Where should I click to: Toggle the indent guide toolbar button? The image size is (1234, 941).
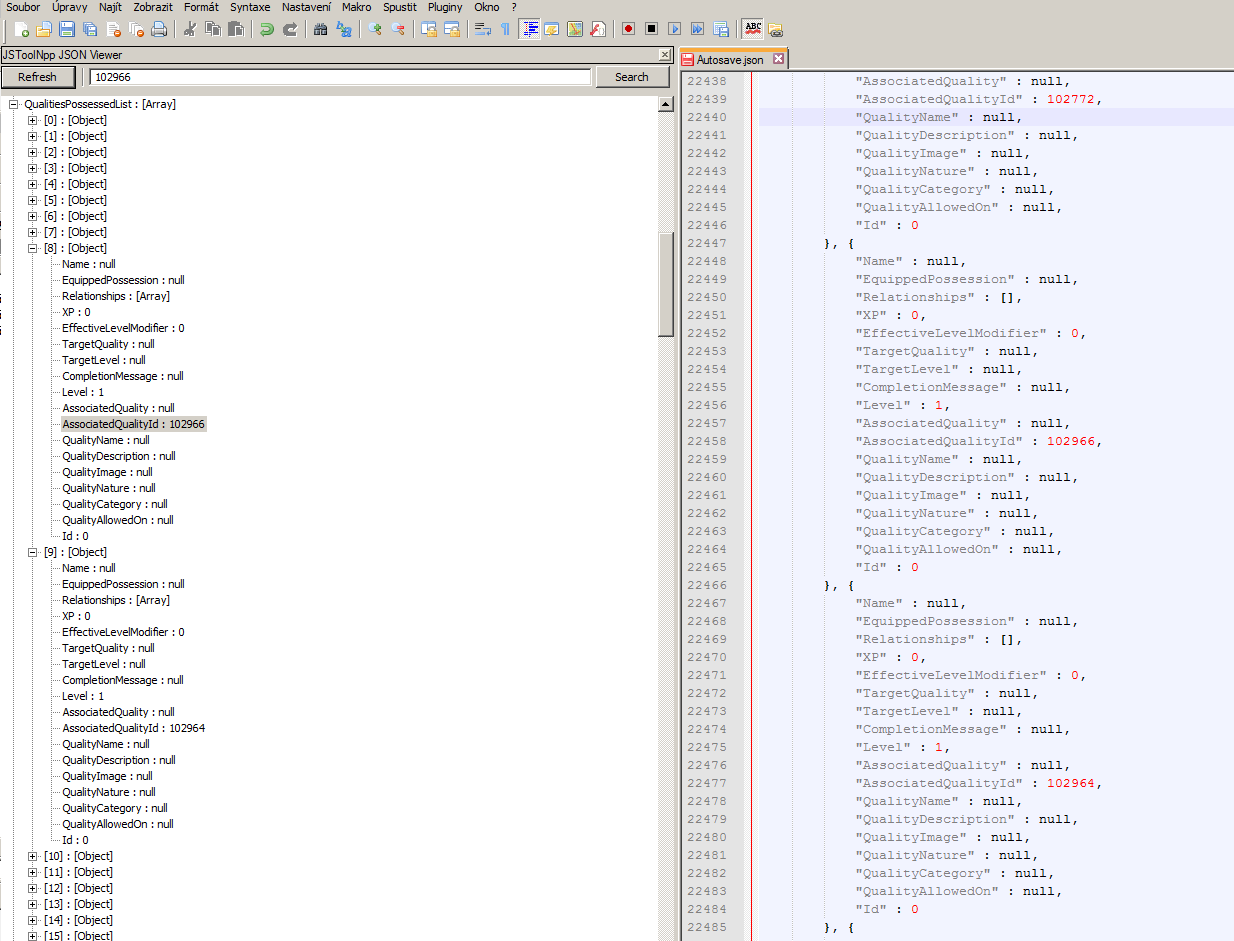click(x=530, y=29)
